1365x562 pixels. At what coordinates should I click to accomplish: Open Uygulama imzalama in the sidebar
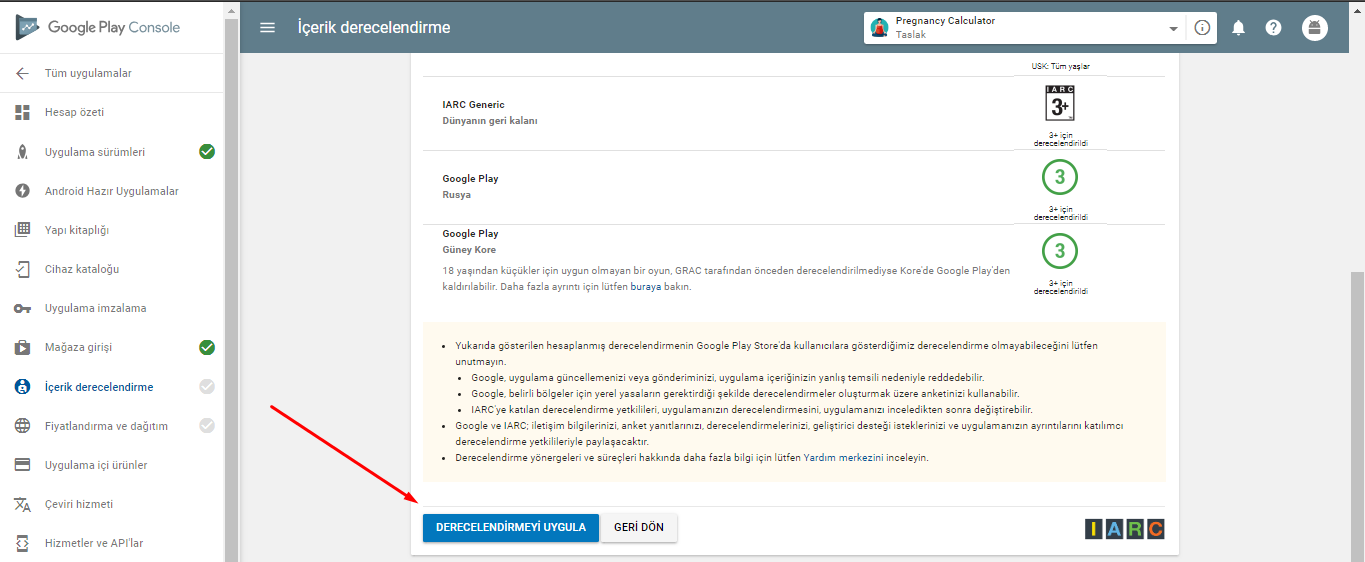[95, 308]
